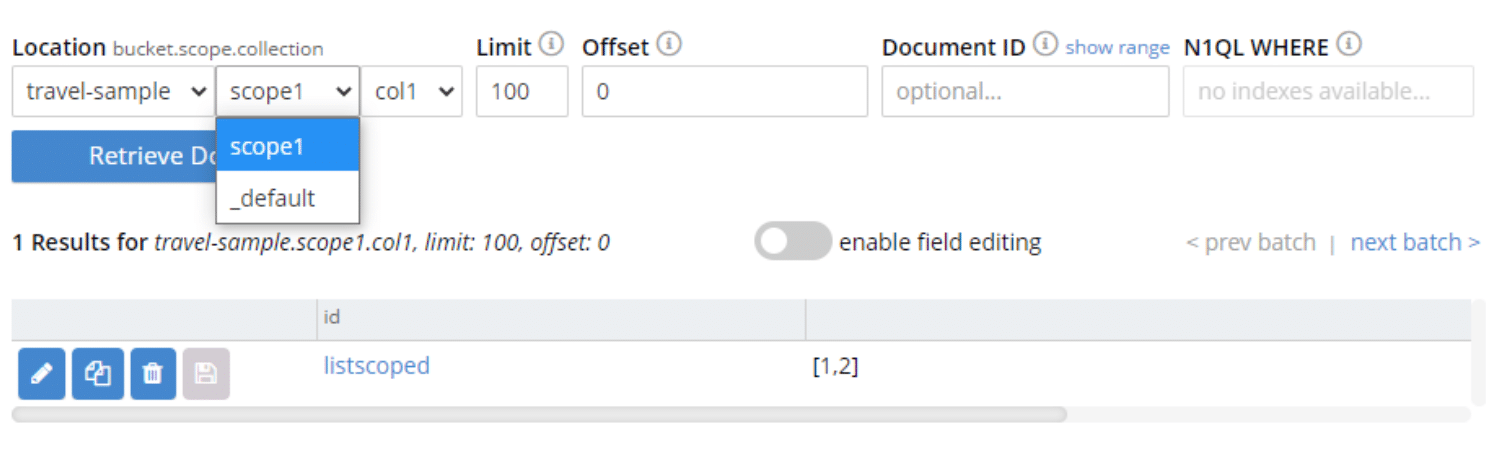The width and height of the screenshot is (1506, 461).
Task: Click the next batch link
Action: pos(1415,242)
